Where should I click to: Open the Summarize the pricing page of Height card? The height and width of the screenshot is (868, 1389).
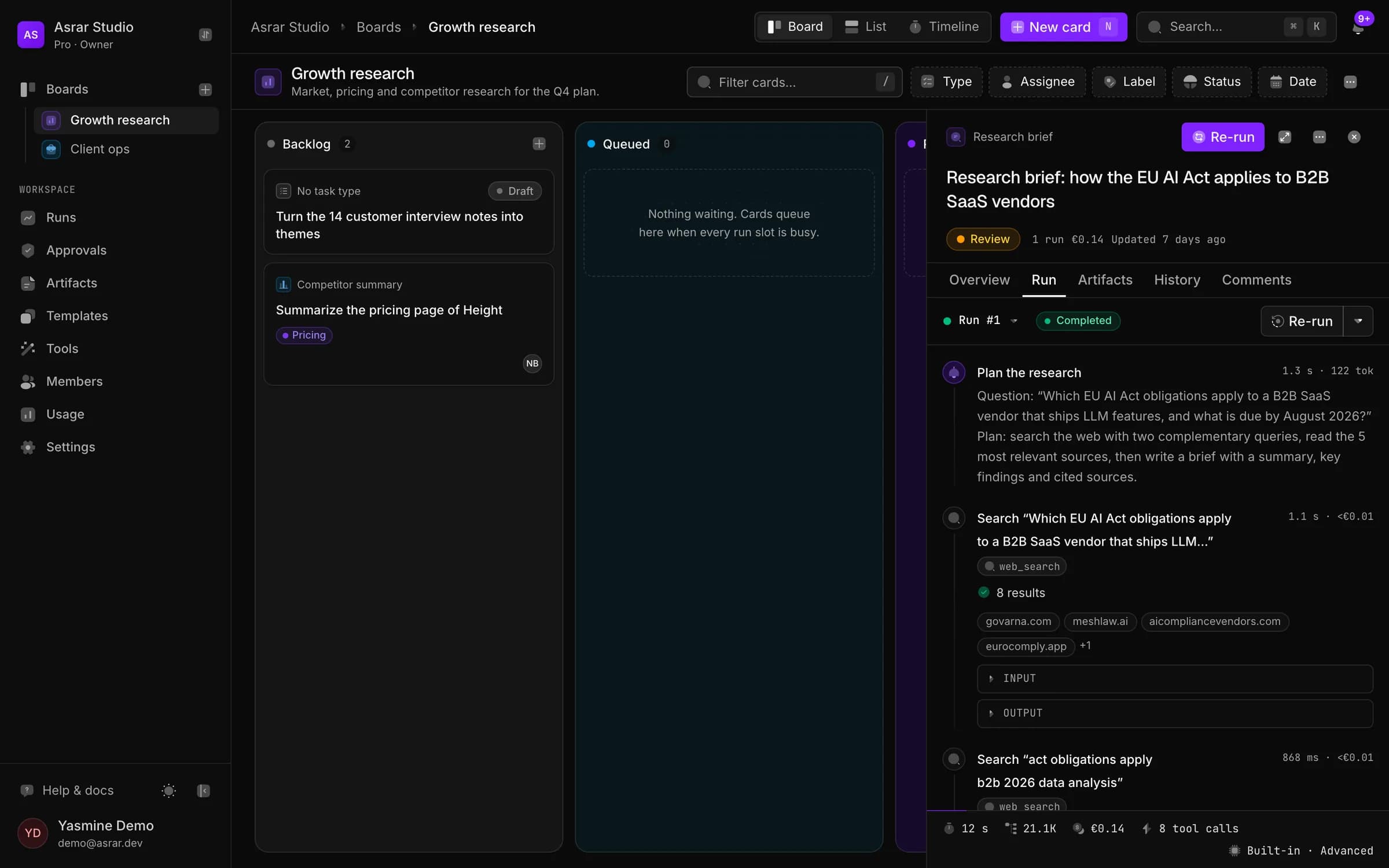[x=409, y=325]
